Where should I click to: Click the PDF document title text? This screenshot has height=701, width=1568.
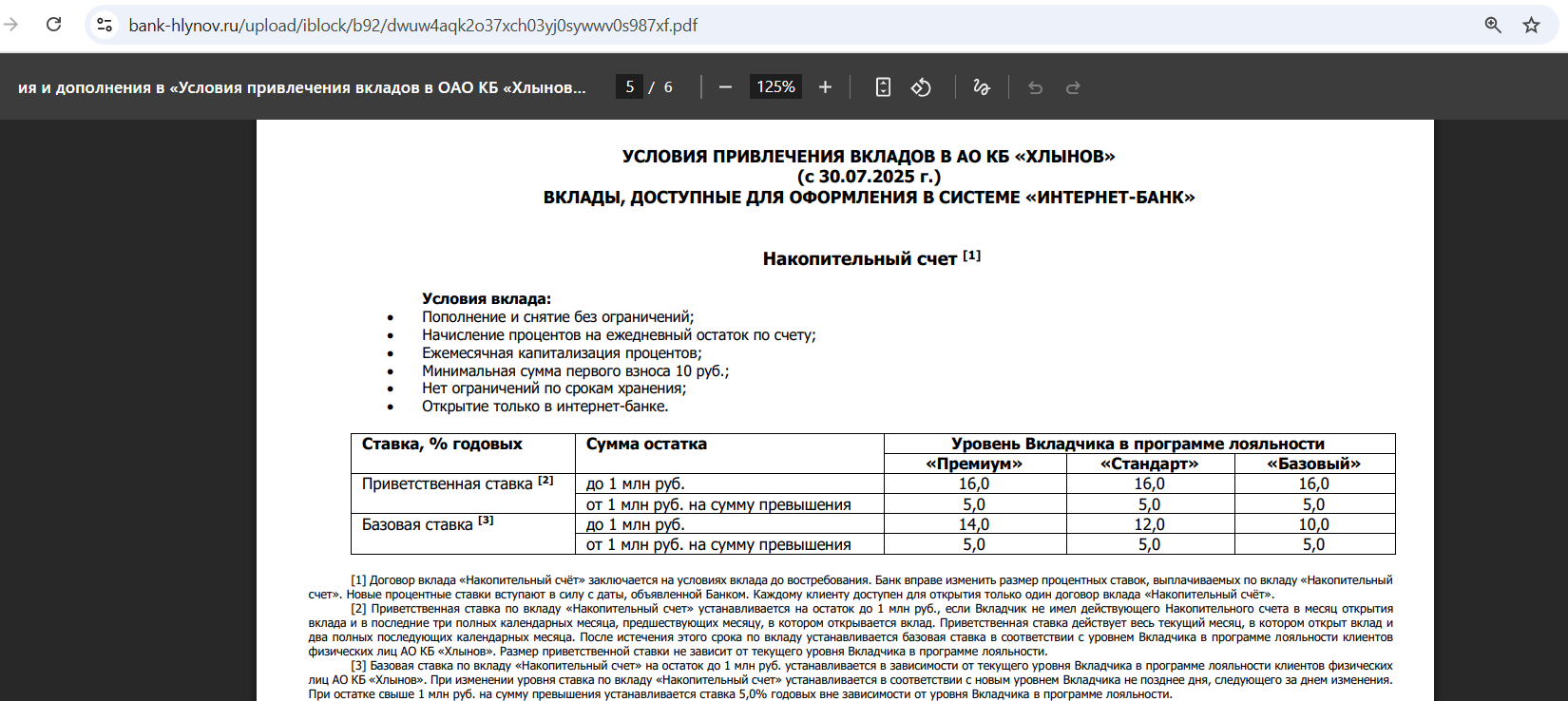(x=302, y=87)
